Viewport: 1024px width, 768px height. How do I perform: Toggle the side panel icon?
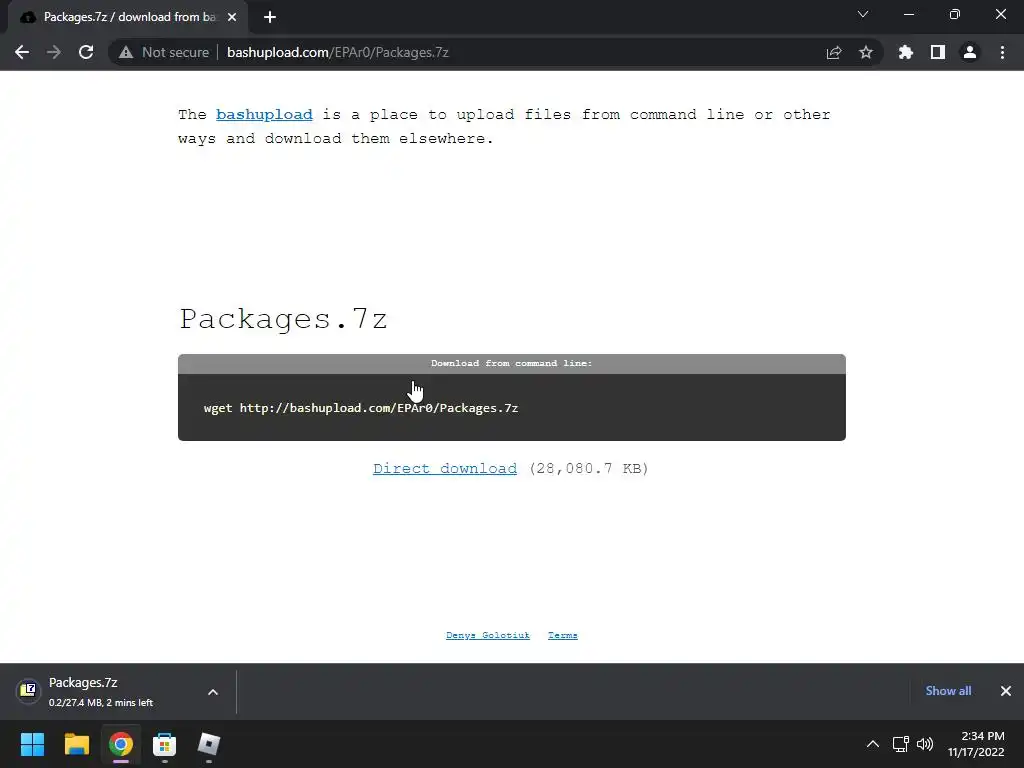[x=938, y=52]
